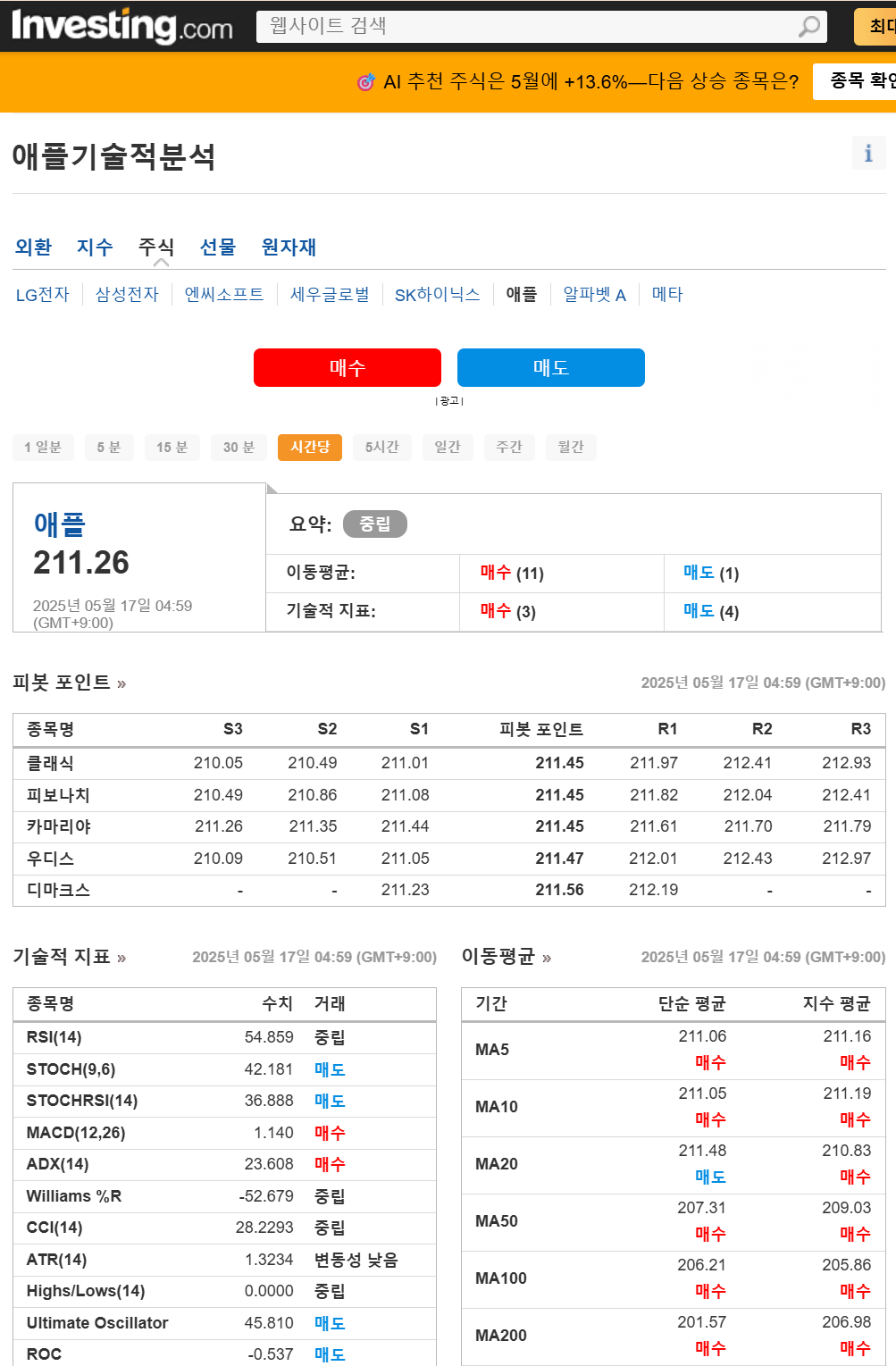Select the 5 분 timeframe
The width and height of the screenshot is (896, 1366).
tap(109, 447)
